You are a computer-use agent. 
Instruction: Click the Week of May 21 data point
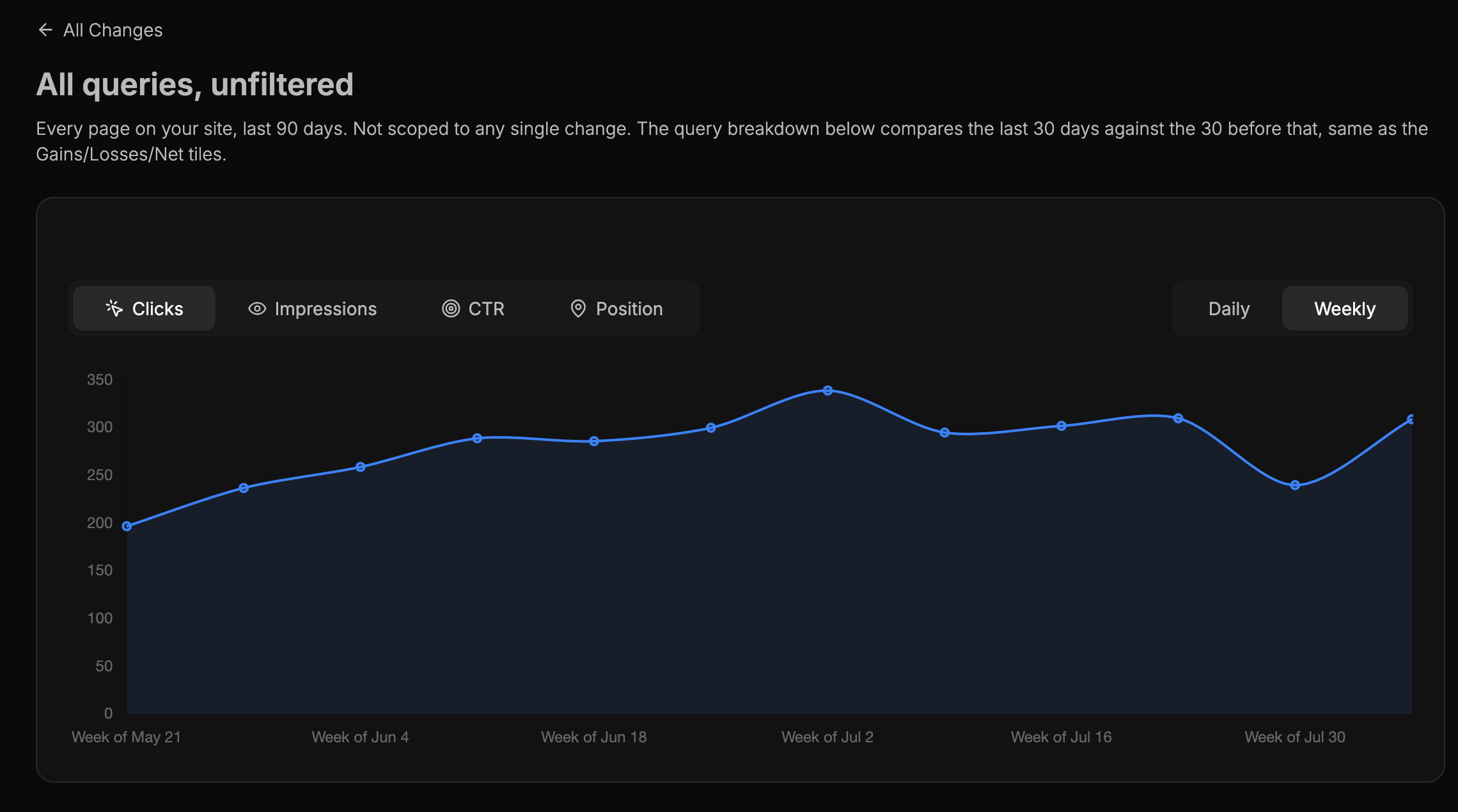tap(127, 526)
